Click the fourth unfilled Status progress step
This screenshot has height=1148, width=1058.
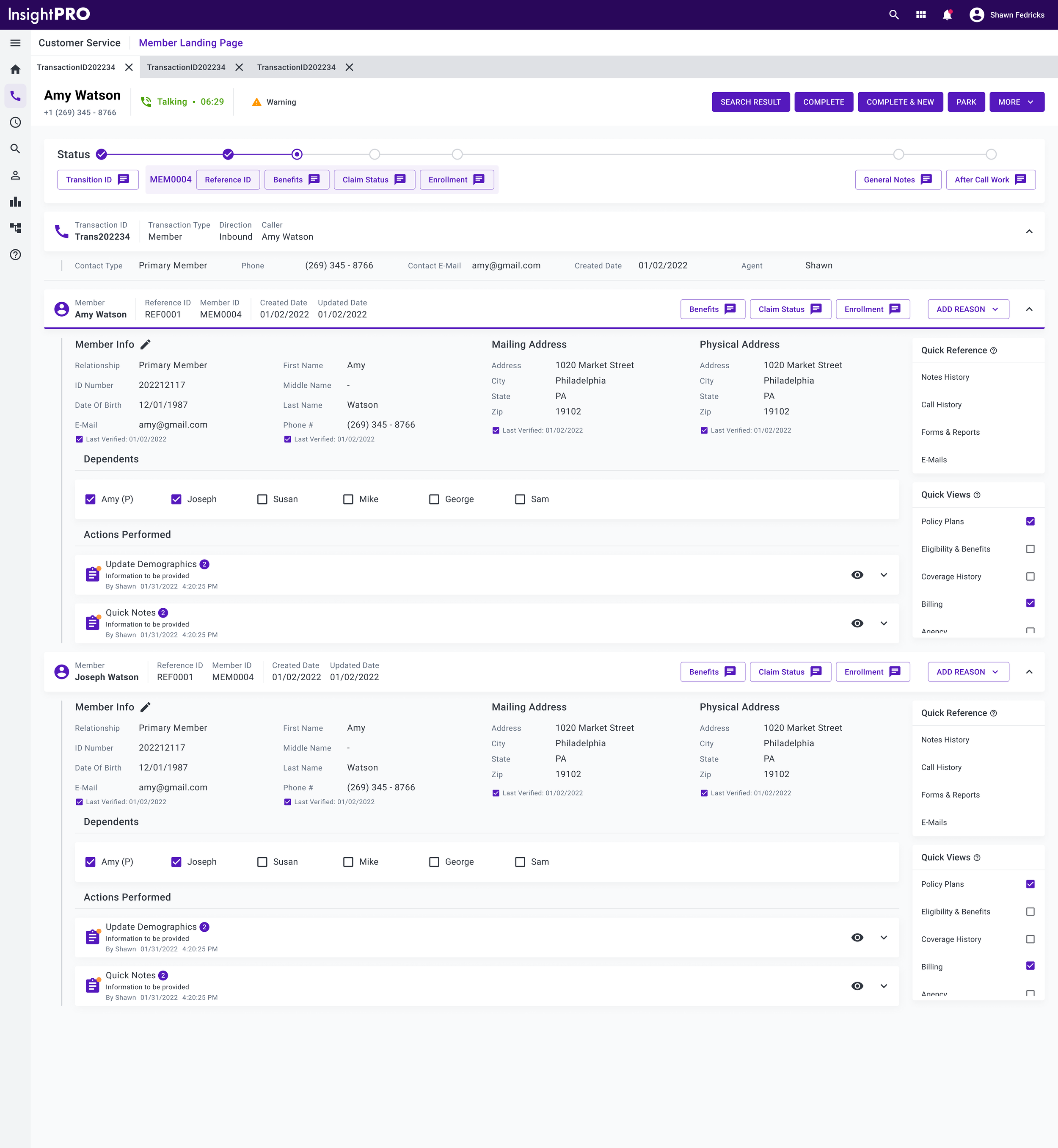click(x=991, y=155)
